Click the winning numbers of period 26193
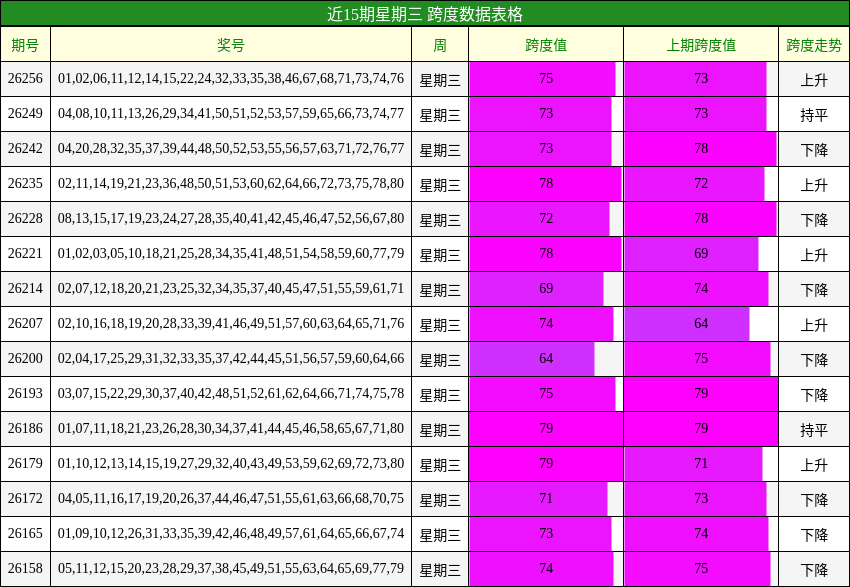 pos(231,394)
